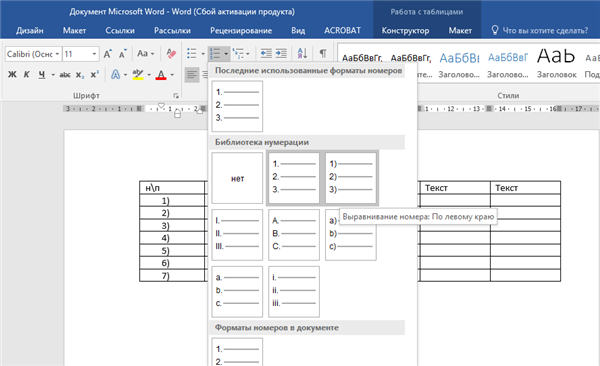Choose Roman numeral I. II. III. format
Image resolution: width=600 pixels, height=366 pixels.
(x=237, y=235)
